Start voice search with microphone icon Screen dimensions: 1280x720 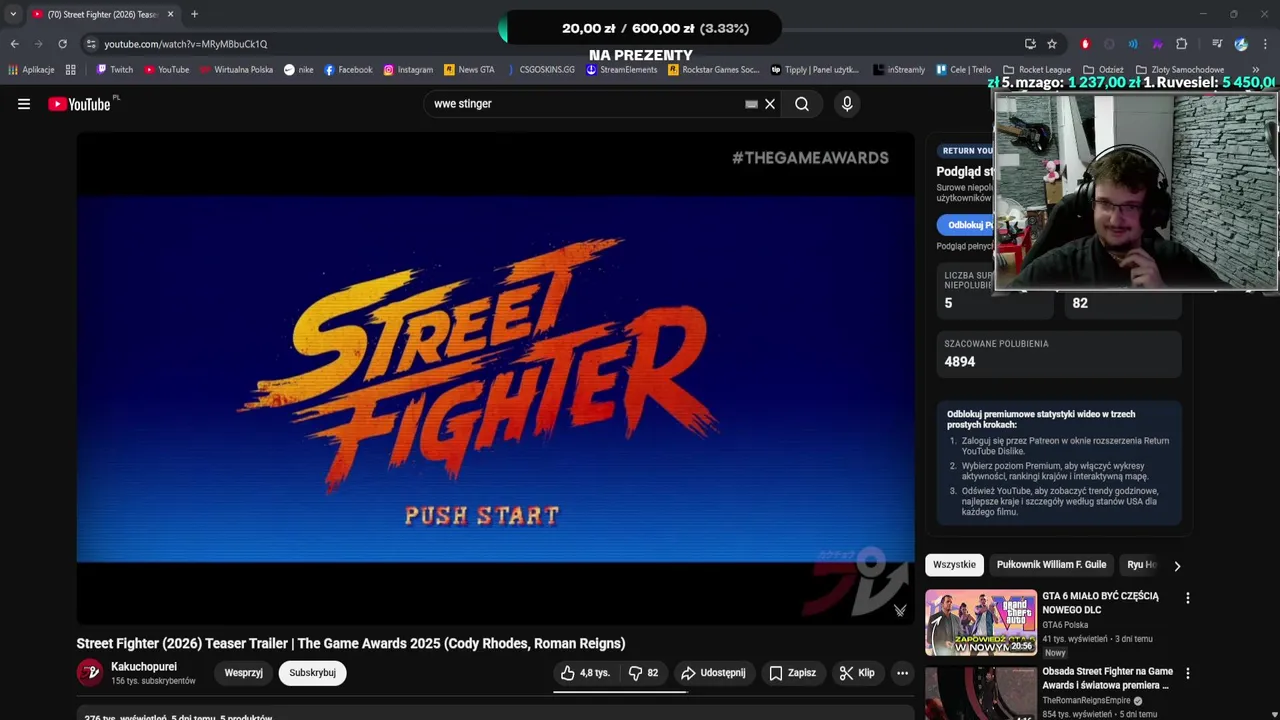point(847,104)
